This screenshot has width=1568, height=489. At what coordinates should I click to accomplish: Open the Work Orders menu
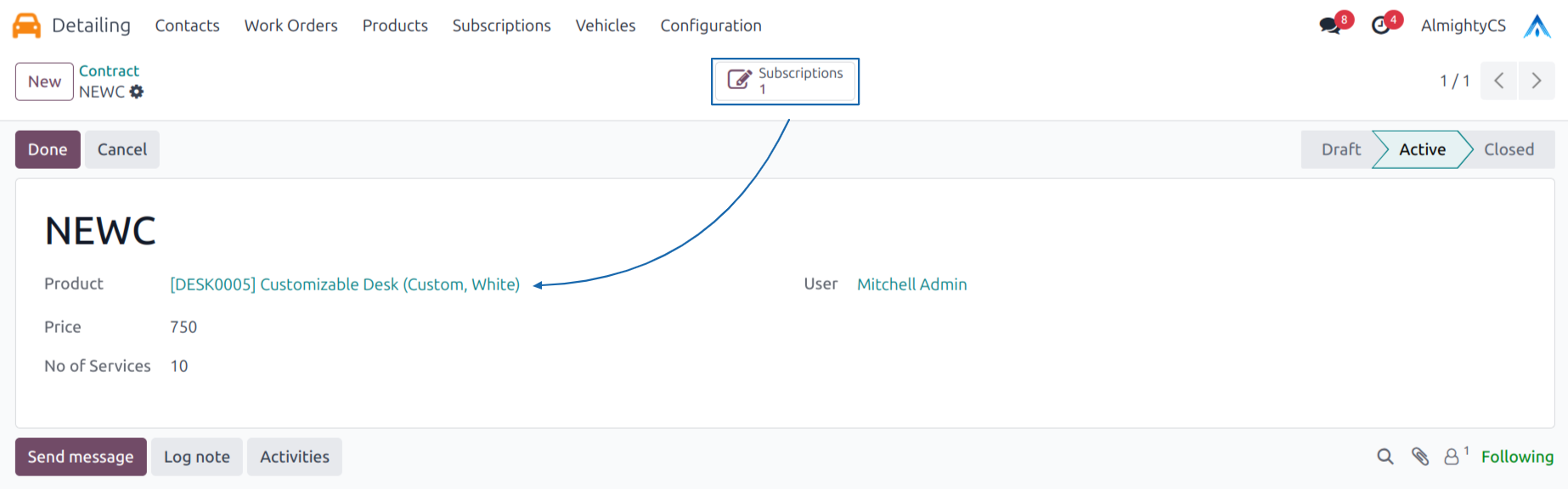pos(290,25)
